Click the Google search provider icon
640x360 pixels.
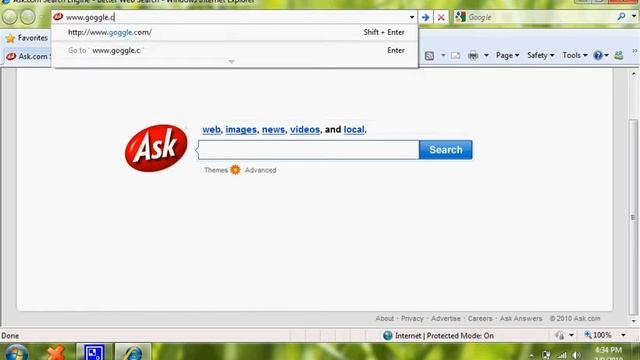click(460, 17)
